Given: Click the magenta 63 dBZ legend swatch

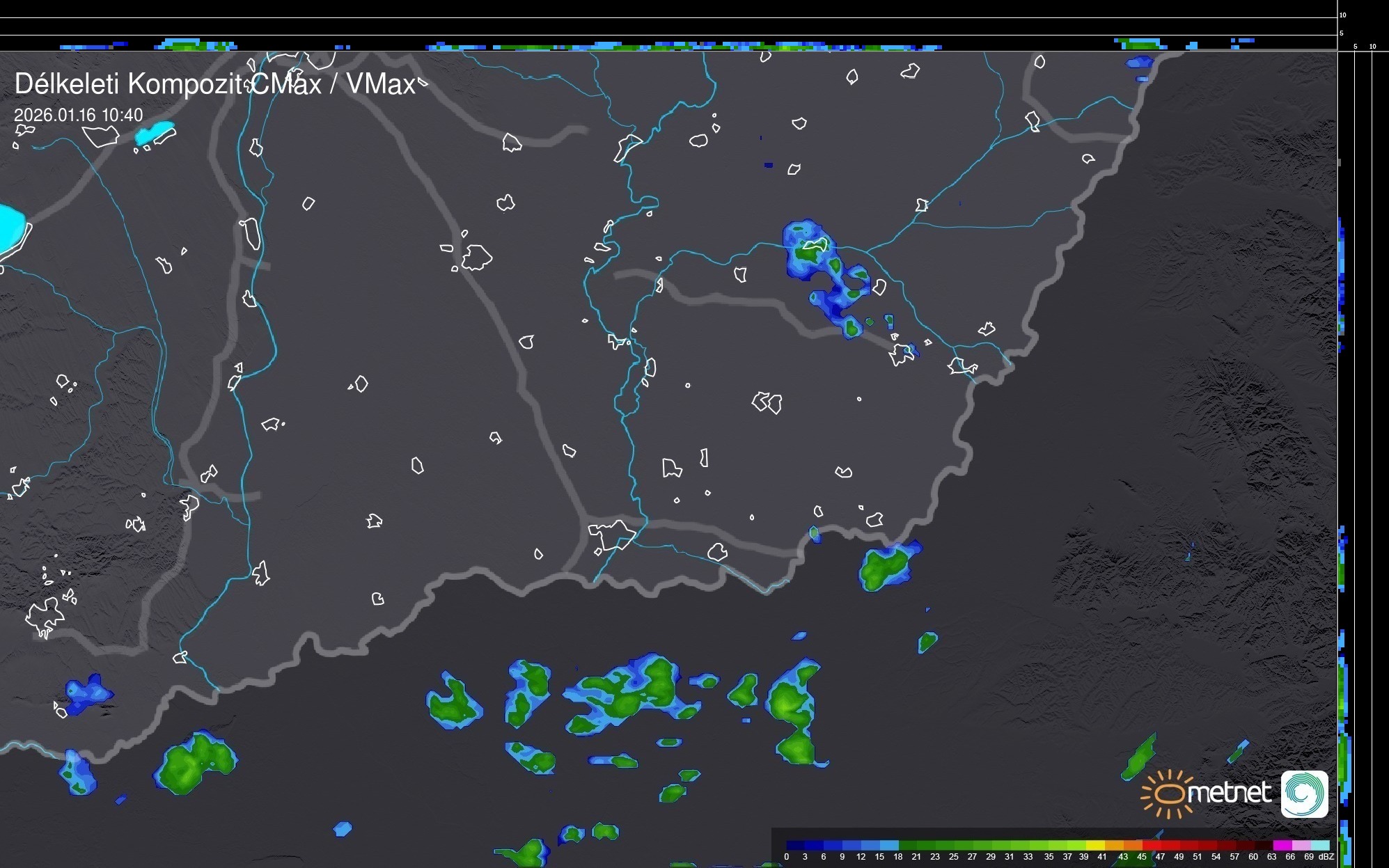Looking at the screenshot, I should pyautogui.click(x=1282, y=845).
